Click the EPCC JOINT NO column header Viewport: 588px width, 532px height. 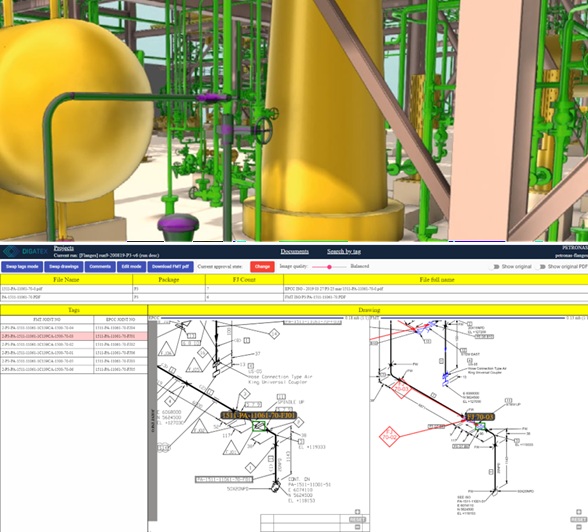(120, 320)
